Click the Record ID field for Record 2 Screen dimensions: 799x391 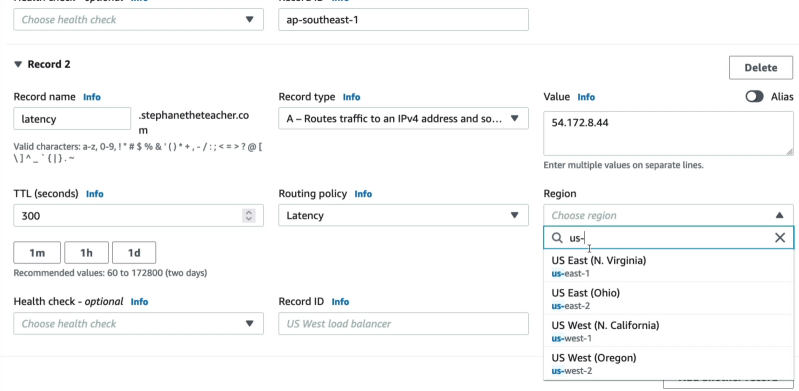pyautogui.click(x=403, y=324)
